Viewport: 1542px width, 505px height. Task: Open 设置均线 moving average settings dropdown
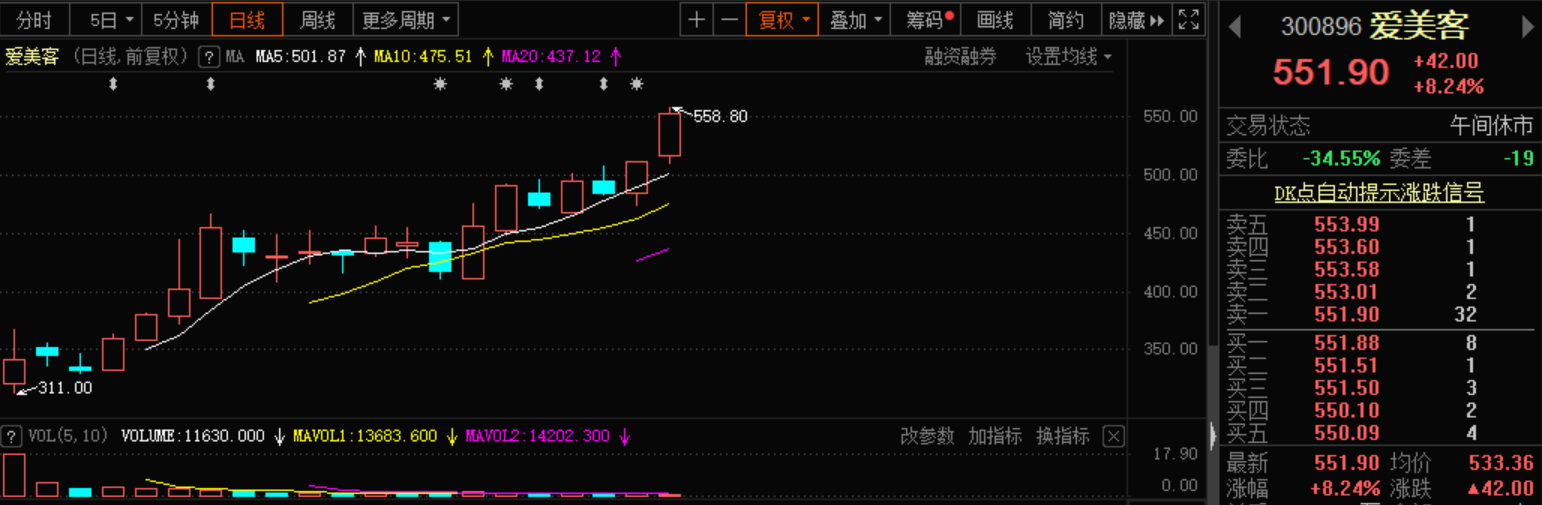coord(1068,57)
